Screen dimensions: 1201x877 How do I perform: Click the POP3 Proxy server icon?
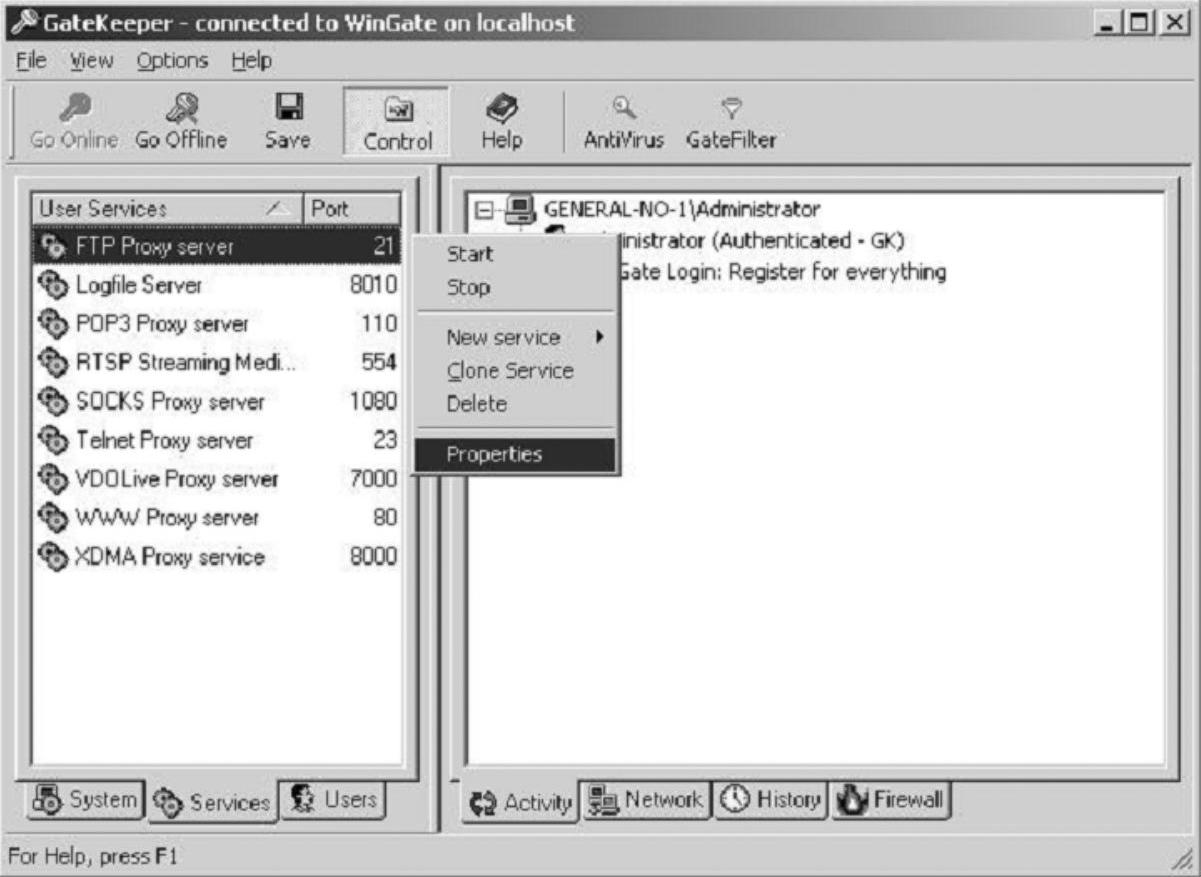53,324
